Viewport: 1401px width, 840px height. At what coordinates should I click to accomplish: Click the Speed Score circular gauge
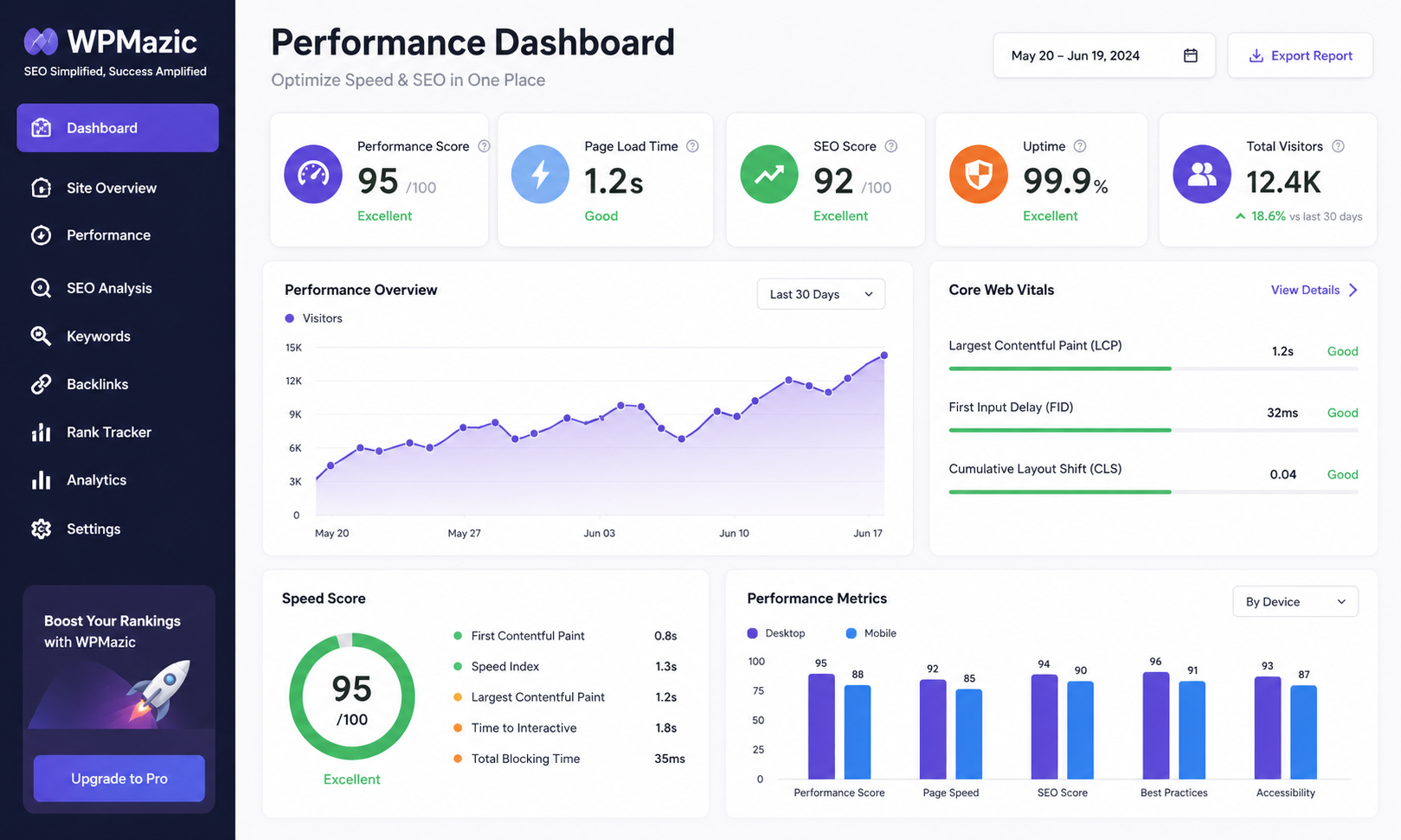click(x=351, y=696)
